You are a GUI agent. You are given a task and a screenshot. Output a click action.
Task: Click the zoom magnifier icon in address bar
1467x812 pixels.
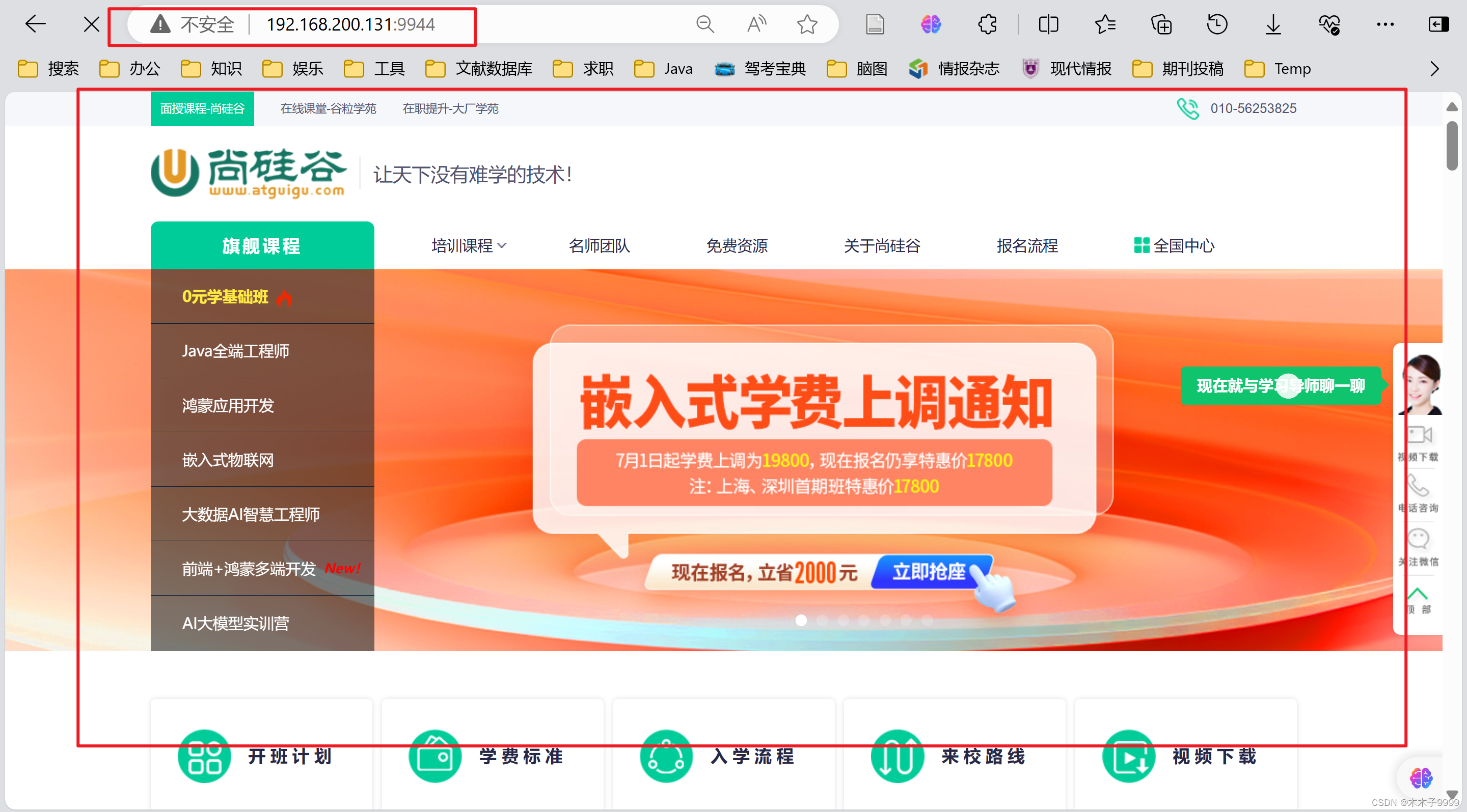(x=705, y=24)
